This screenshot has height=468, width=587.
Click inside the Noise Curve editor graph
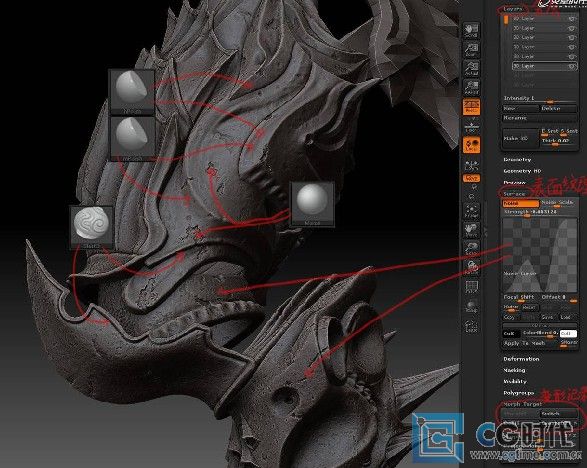(x=539, y=255)
